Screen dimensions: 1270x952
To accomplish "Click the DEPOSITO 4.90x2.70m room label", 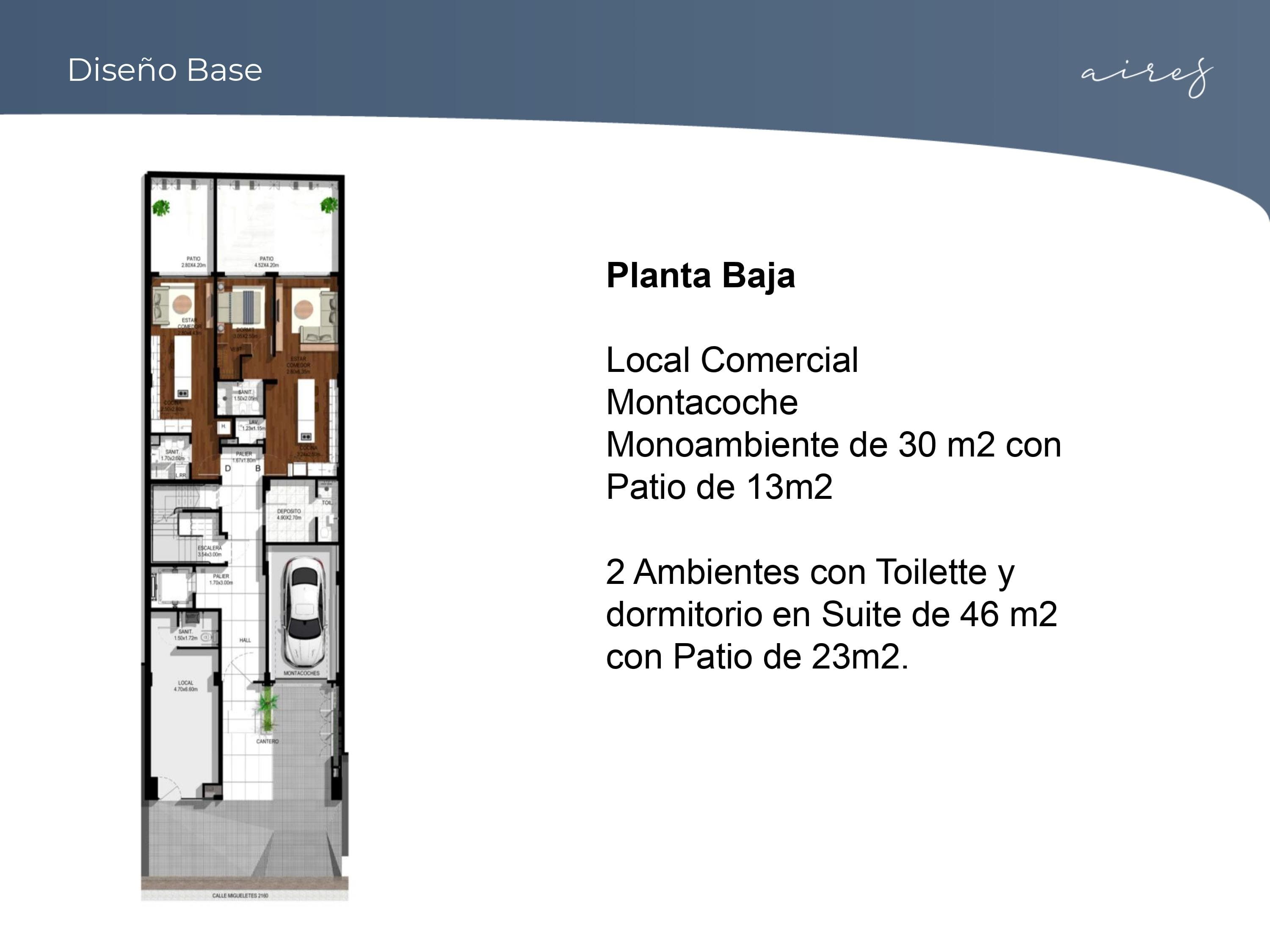I will tap(289, 514).
